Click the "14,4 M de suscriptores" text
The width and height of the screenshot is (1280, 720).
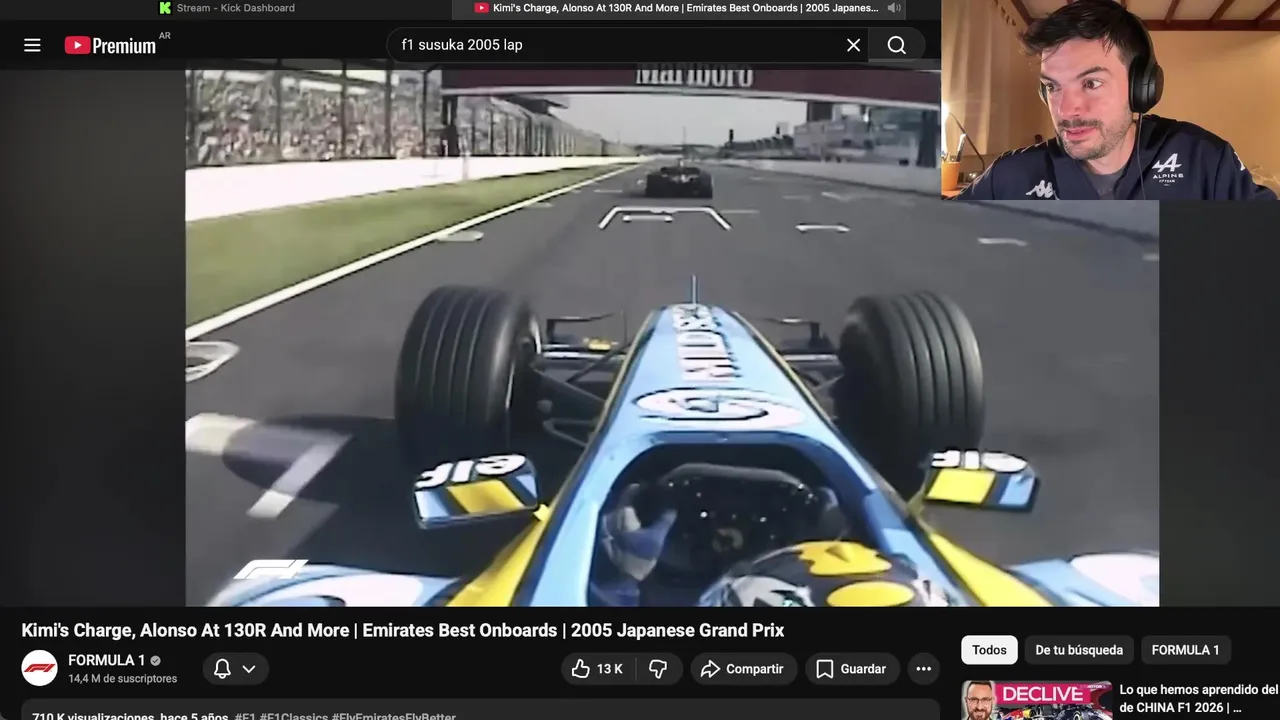pos(123,678)
